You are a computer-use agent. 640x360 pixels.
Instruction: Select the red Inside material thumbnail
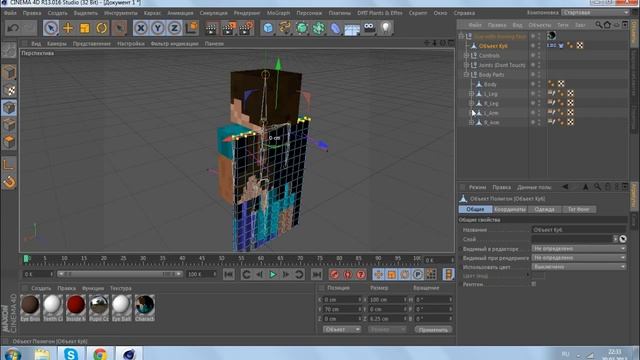click(x=76, y=308)
